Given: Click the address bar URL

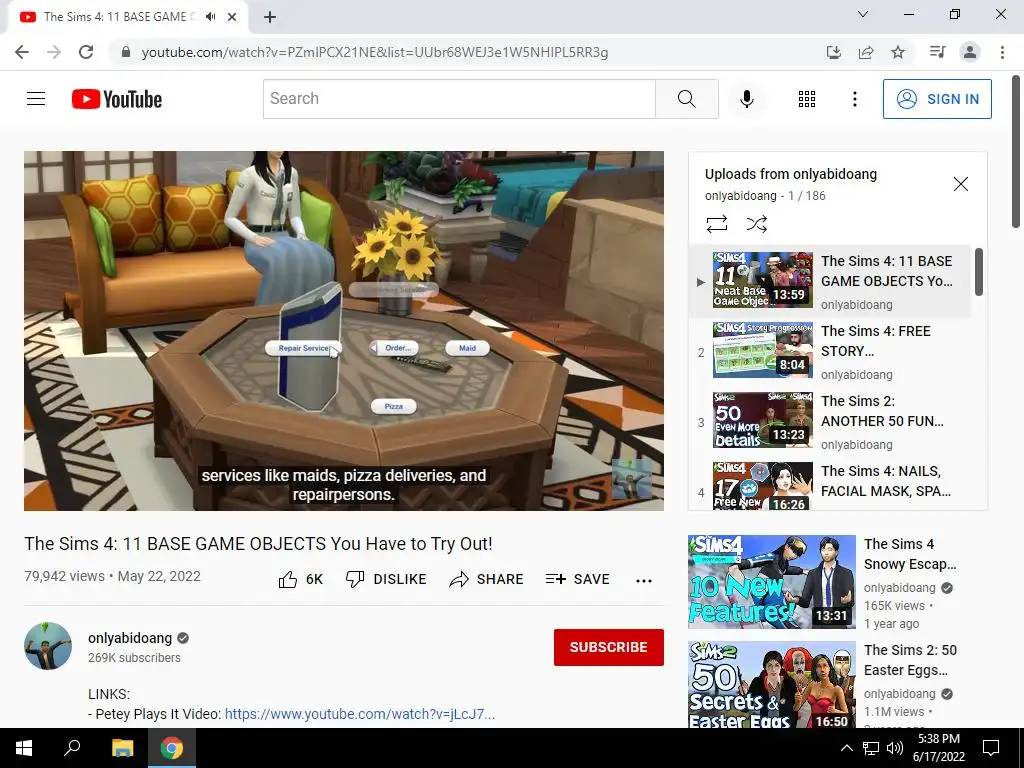Looking at the screenshot, I should (374, 52).
